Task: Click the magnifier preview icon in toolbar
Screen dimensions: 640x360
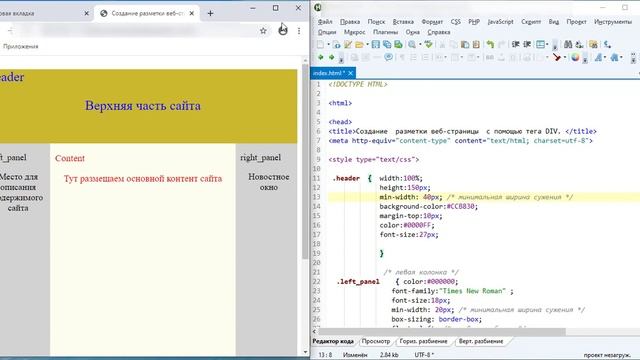Action: [412, 44]
